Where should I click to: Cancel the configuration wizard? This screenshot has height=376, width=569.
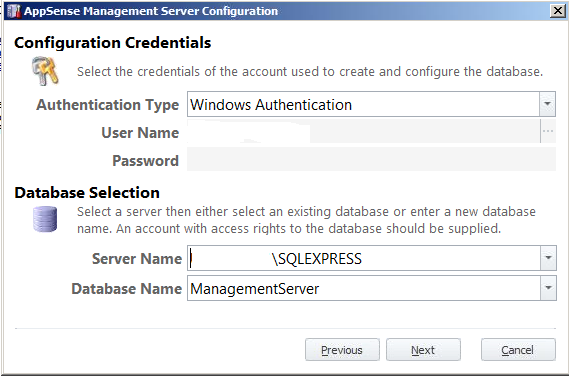click(x=518, y=350)
